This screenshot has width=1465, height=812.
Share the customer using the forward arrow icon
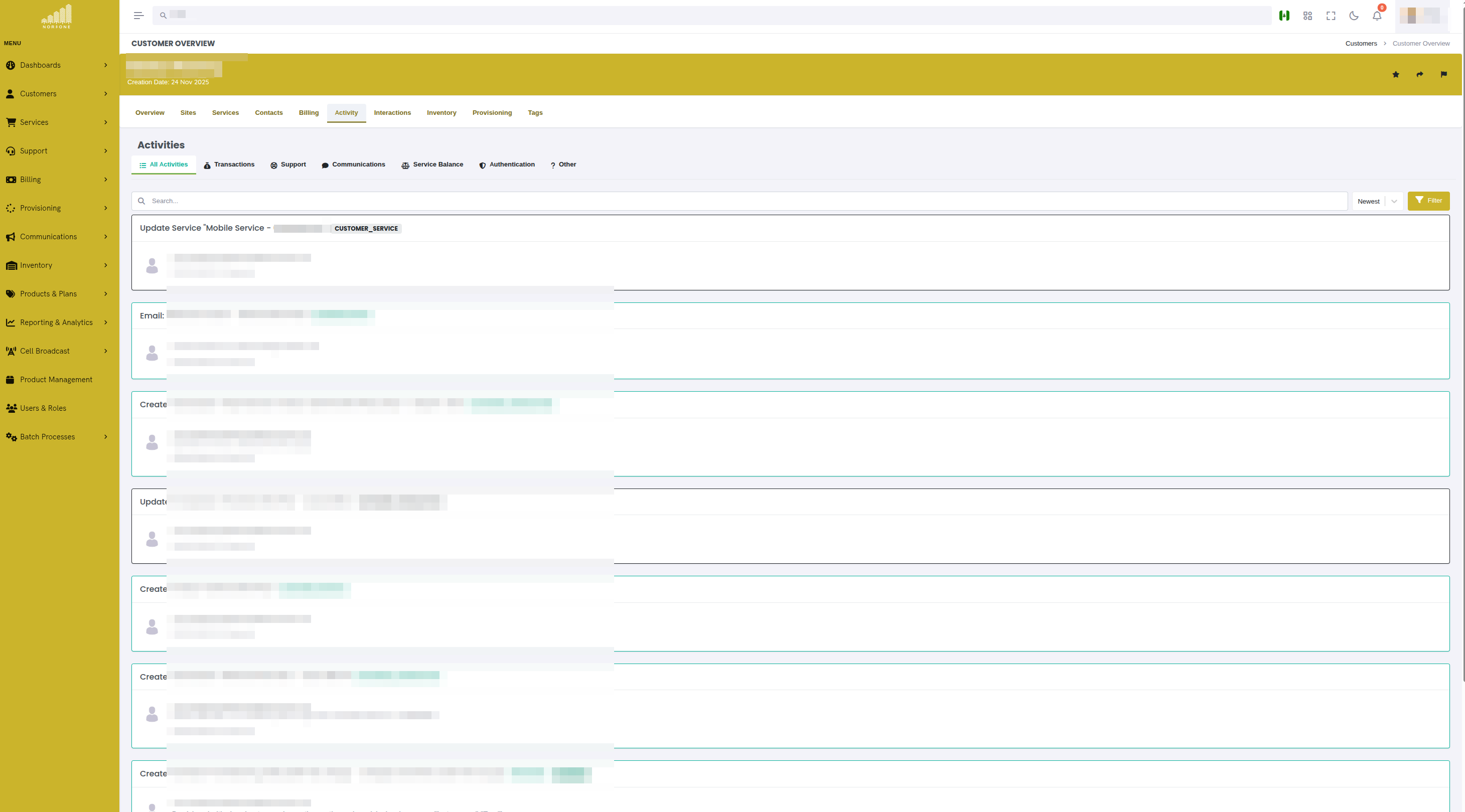point(1419,75)
